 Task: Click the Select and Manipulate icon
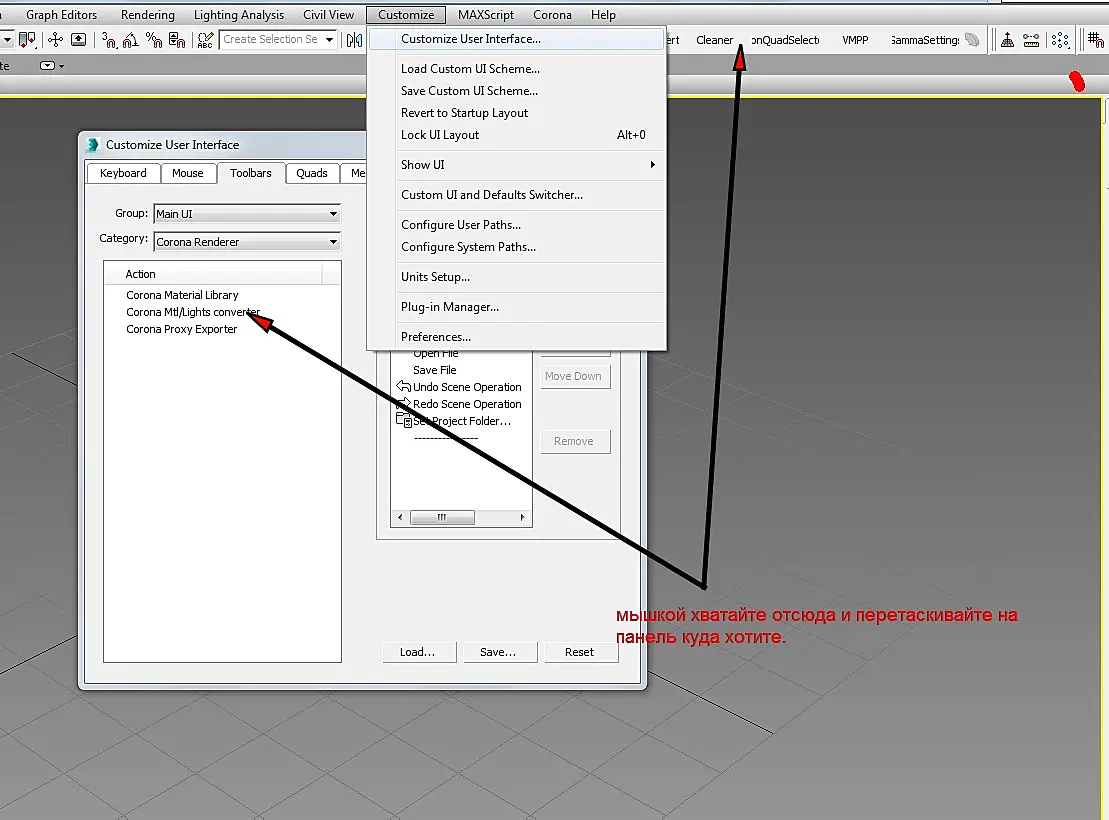pyautogui.click(x=55, y=40)
